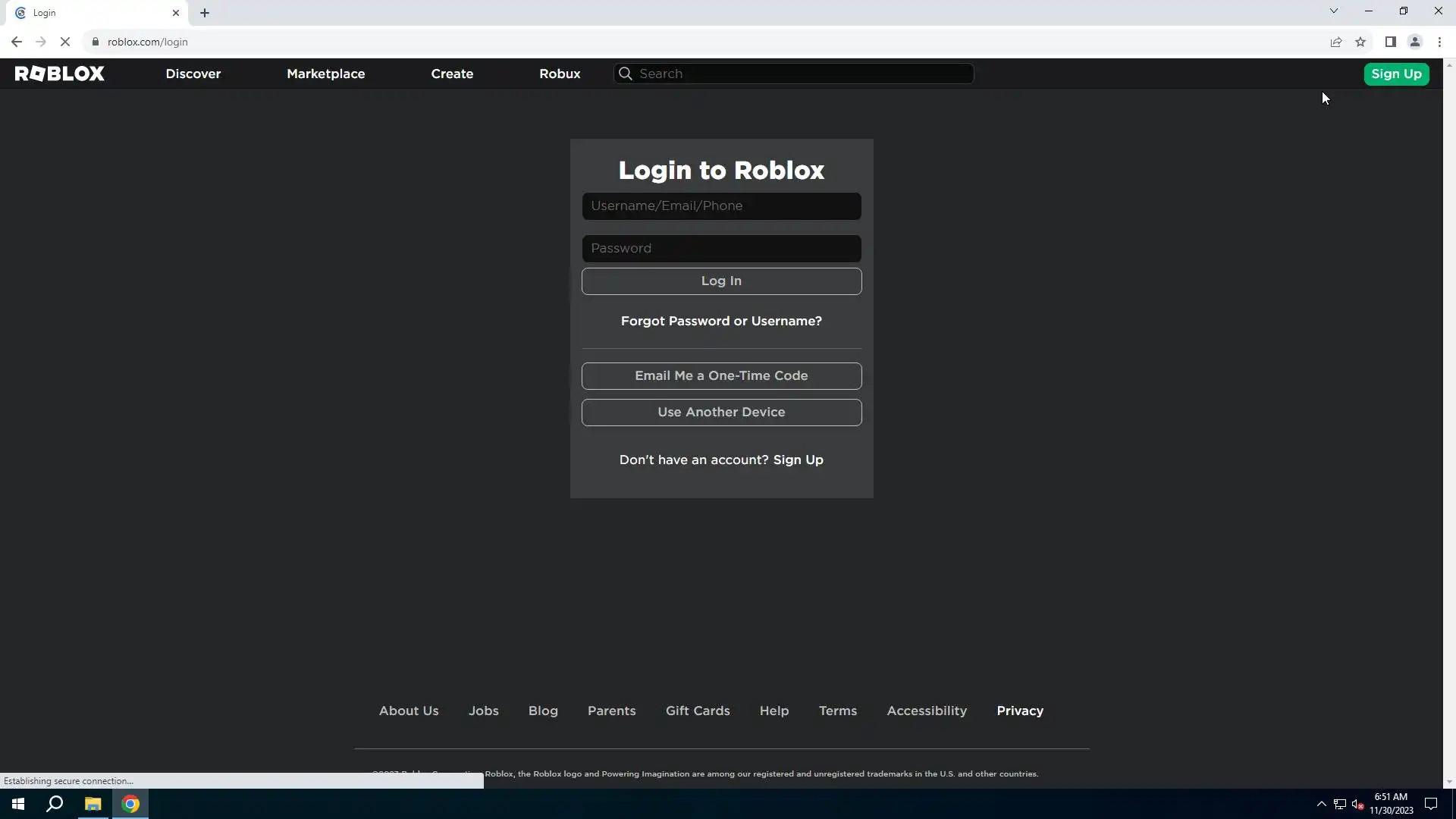Show hidden system tray icons
This screenshot has width=1456, height=819.
click(x=1322, y=804)
